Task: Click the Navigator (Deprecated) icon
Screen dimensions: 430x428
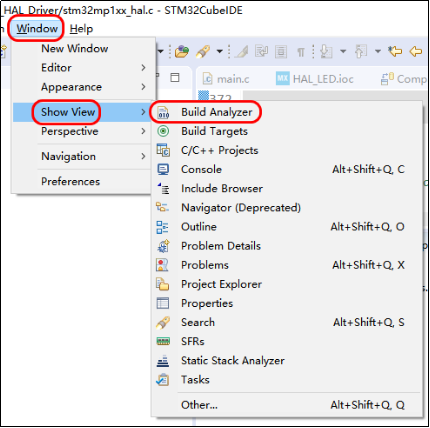Action: point(162,208)
